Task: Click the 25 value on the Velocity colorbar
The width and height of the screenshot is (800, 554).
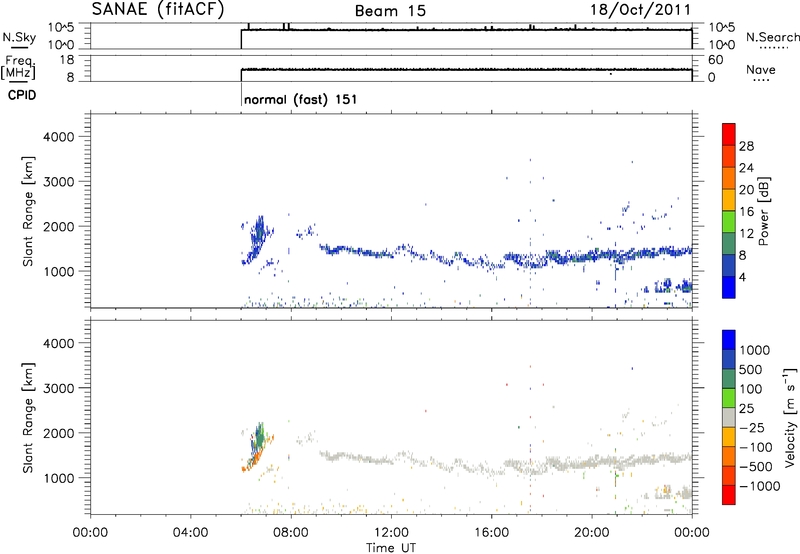Action: pyautogui.click(x=746, y=409)
